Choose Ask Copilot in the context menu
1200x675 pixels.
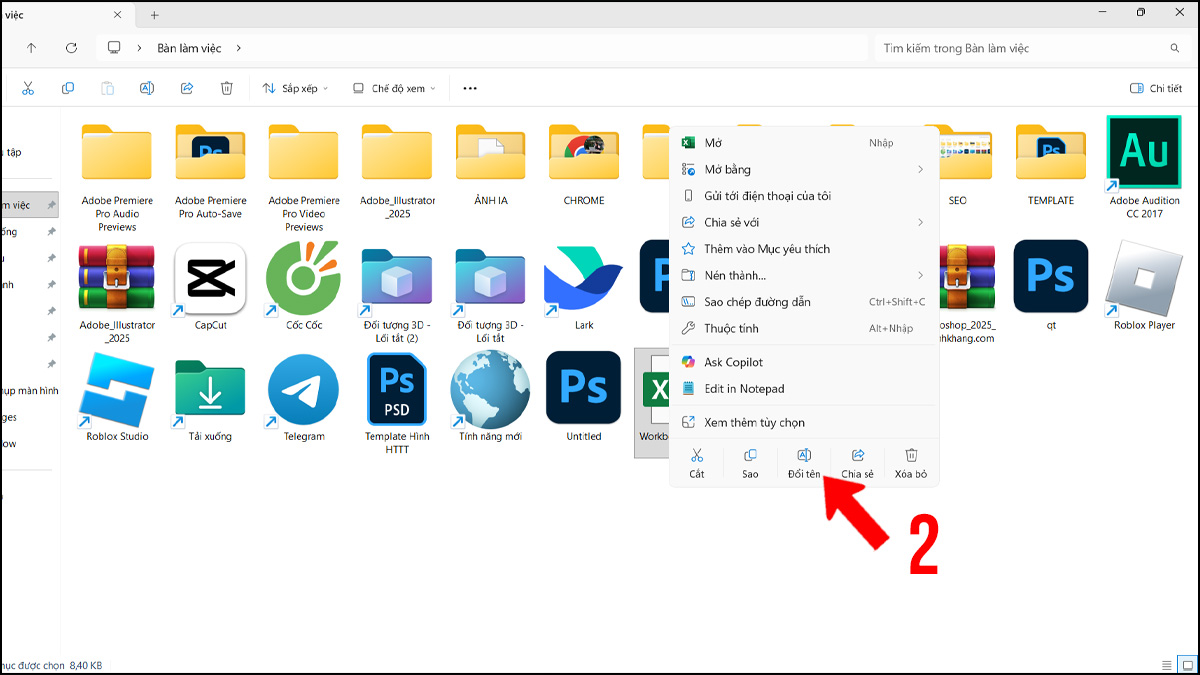[x=804, y=362]
